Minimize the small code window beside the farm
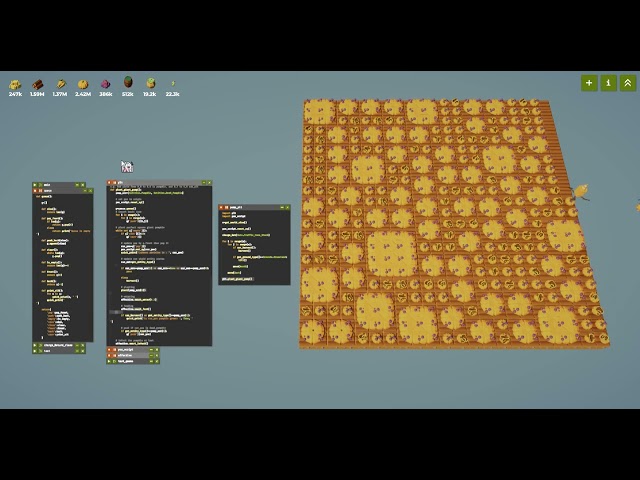The height and width of the screenshot is (480, 640). click(x=282, y=207)
